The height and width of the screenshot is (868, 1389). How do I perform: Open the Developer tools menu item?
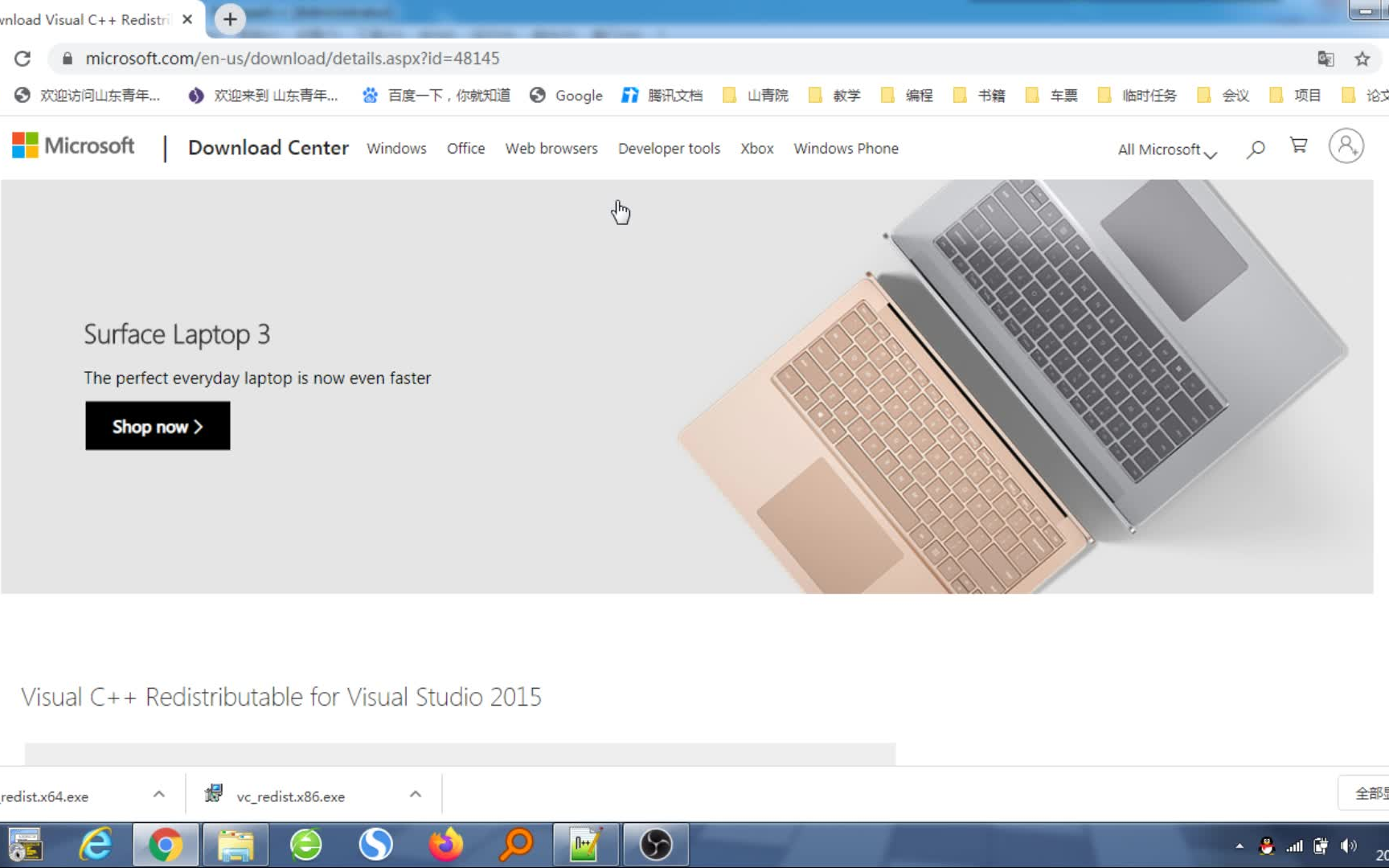[x=669, y=149]
